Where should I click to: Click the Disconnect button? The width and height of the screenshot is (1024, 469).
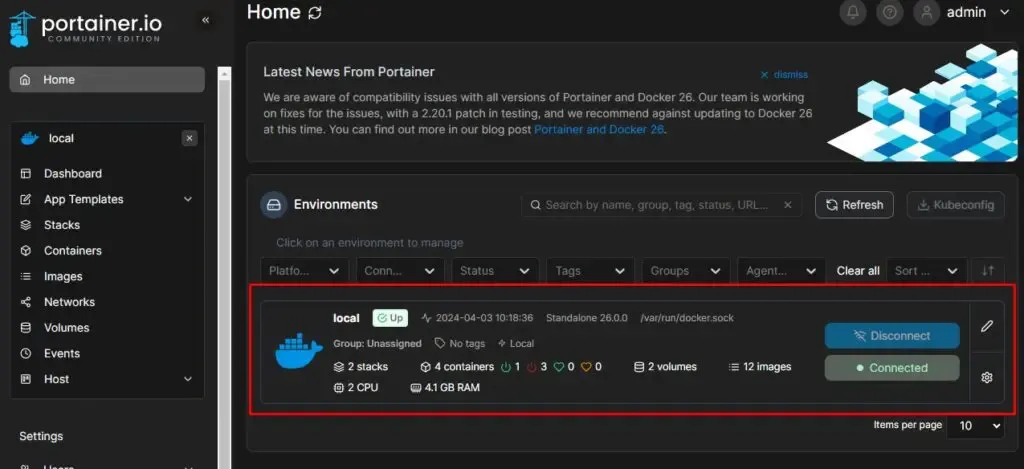click(x=892, y=336)
